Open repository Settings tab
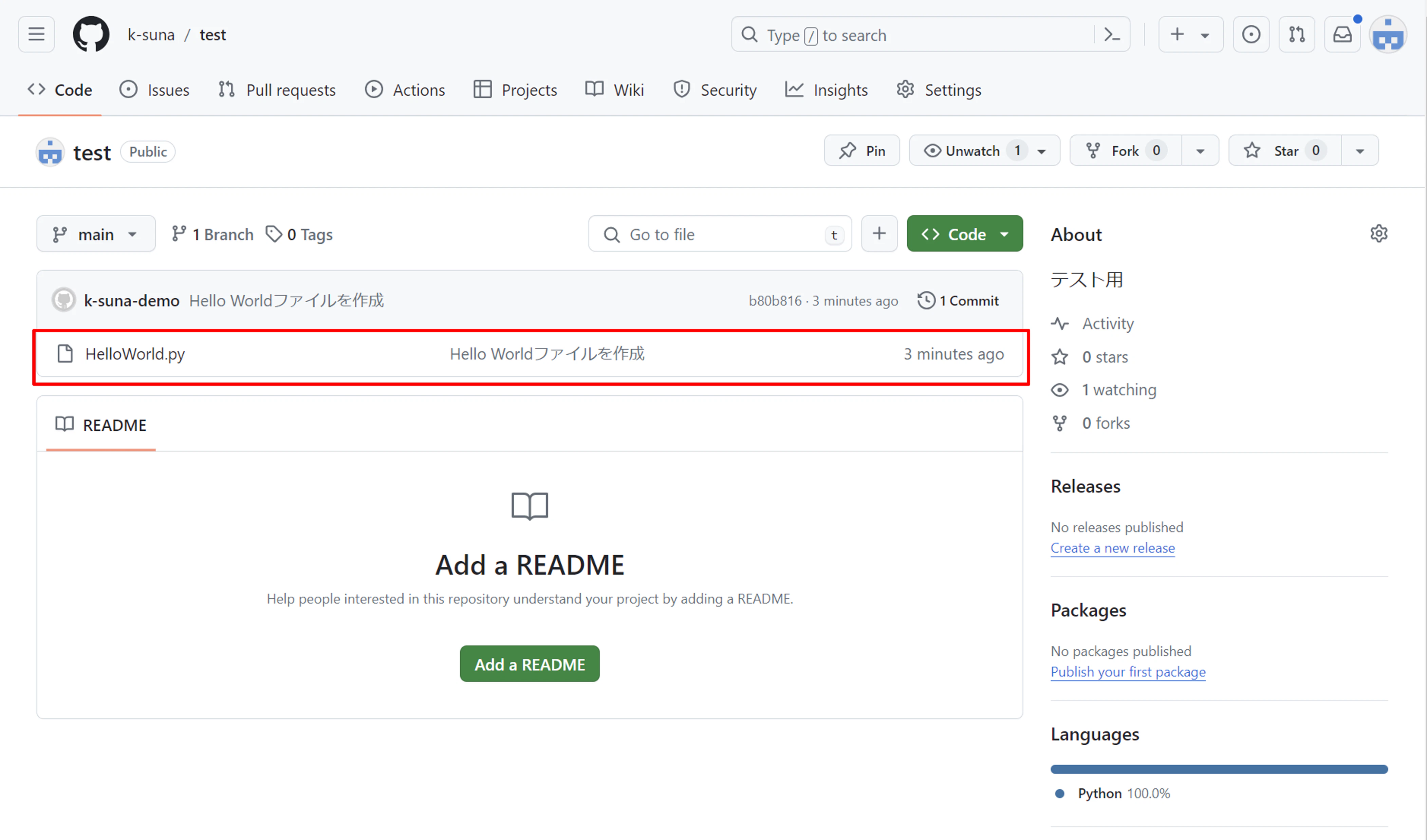 pyautogui.click(x=939, y=90)
